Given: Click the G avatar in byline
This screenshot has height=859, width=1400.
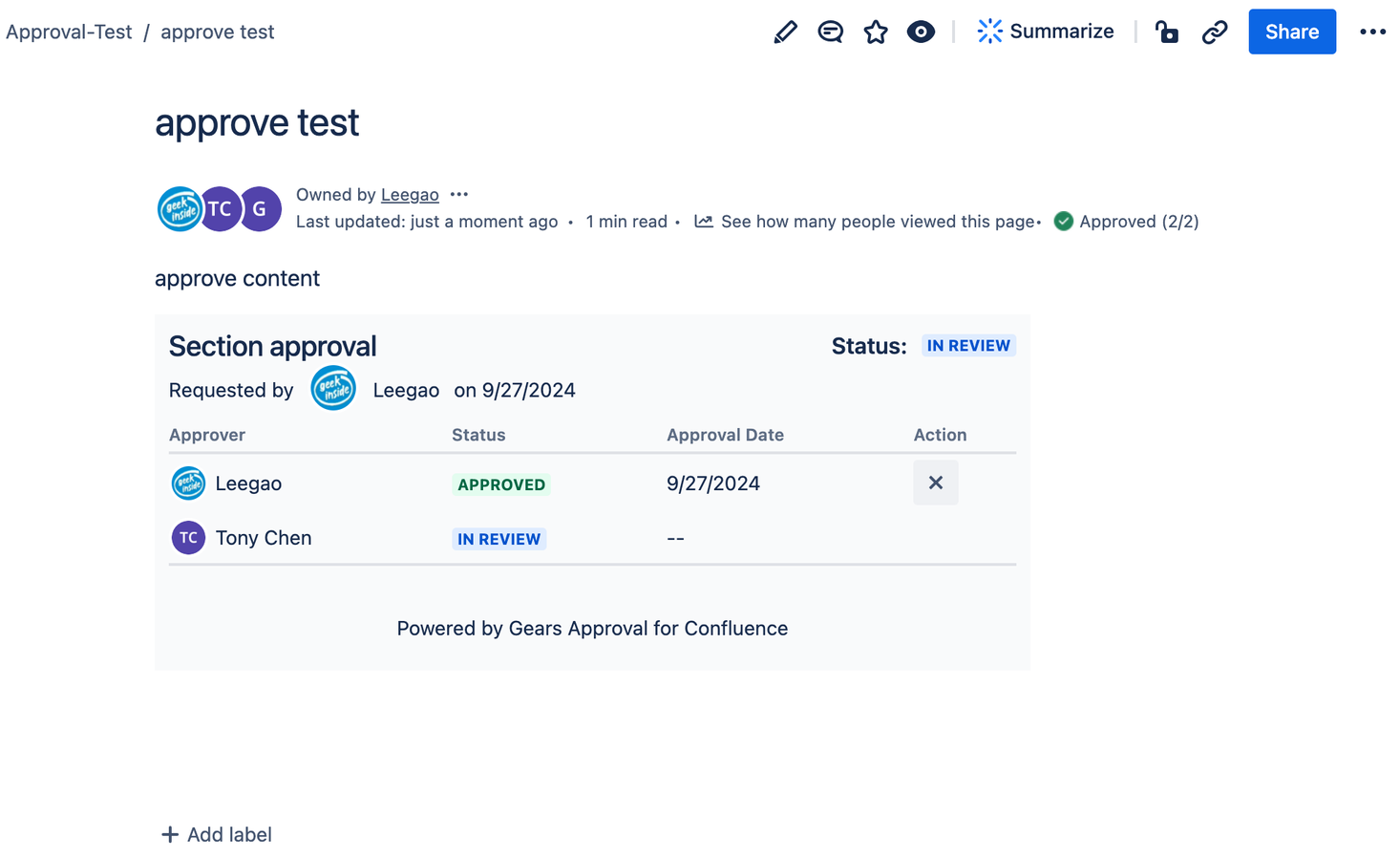Looking at the screenshot, I should click(260, 209).
